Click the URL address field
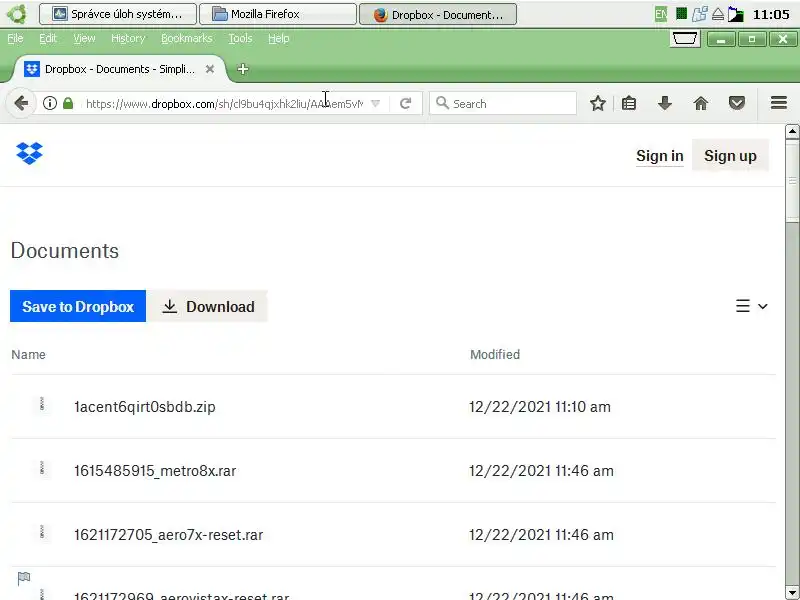800x600 pixels. click(224, 104)
